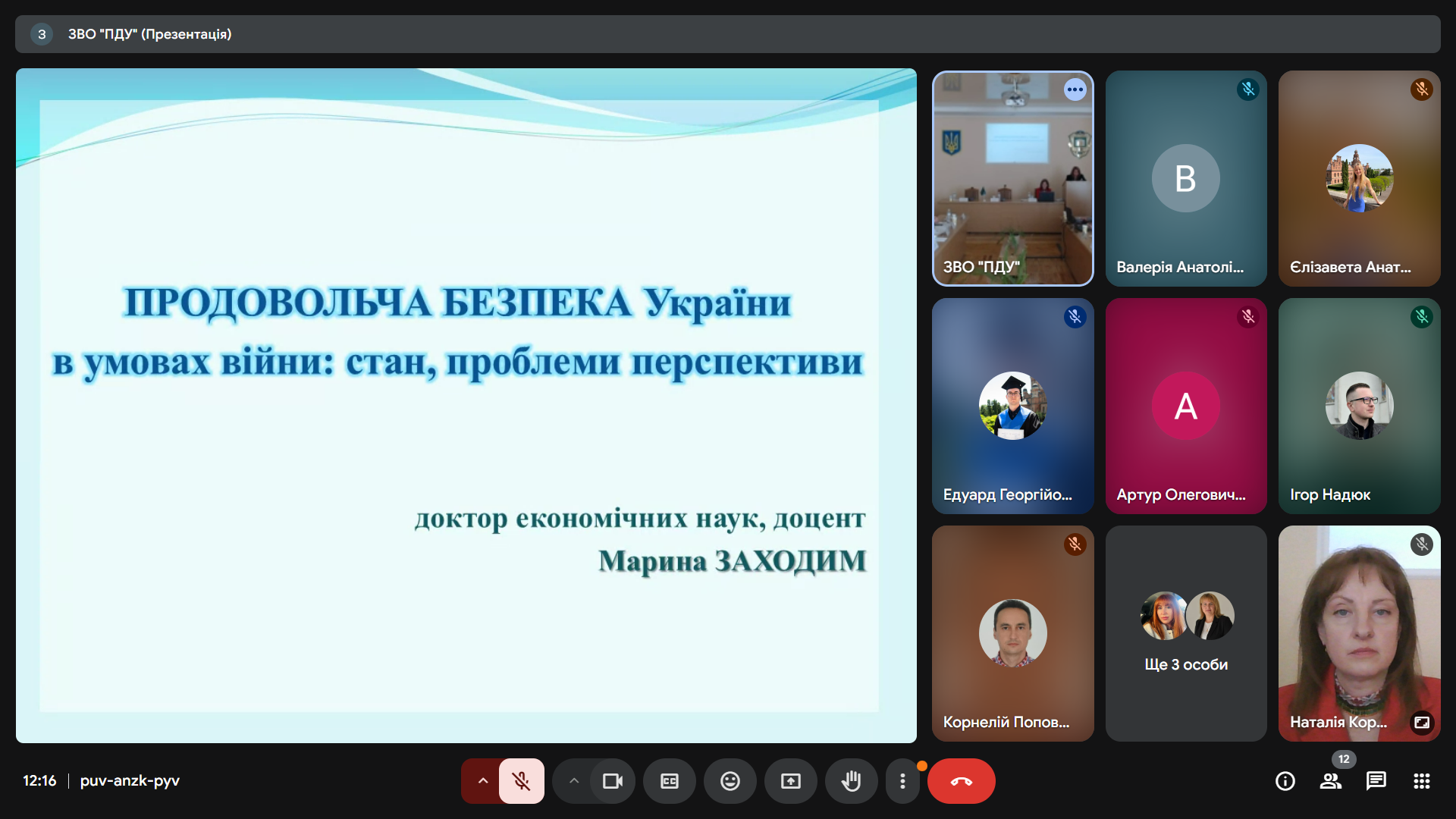This screenshot has height=819, width=1456.
Task: Select the Ігор Надюк participant tile
Action: pyautogui.click(x=1359, y=406)
